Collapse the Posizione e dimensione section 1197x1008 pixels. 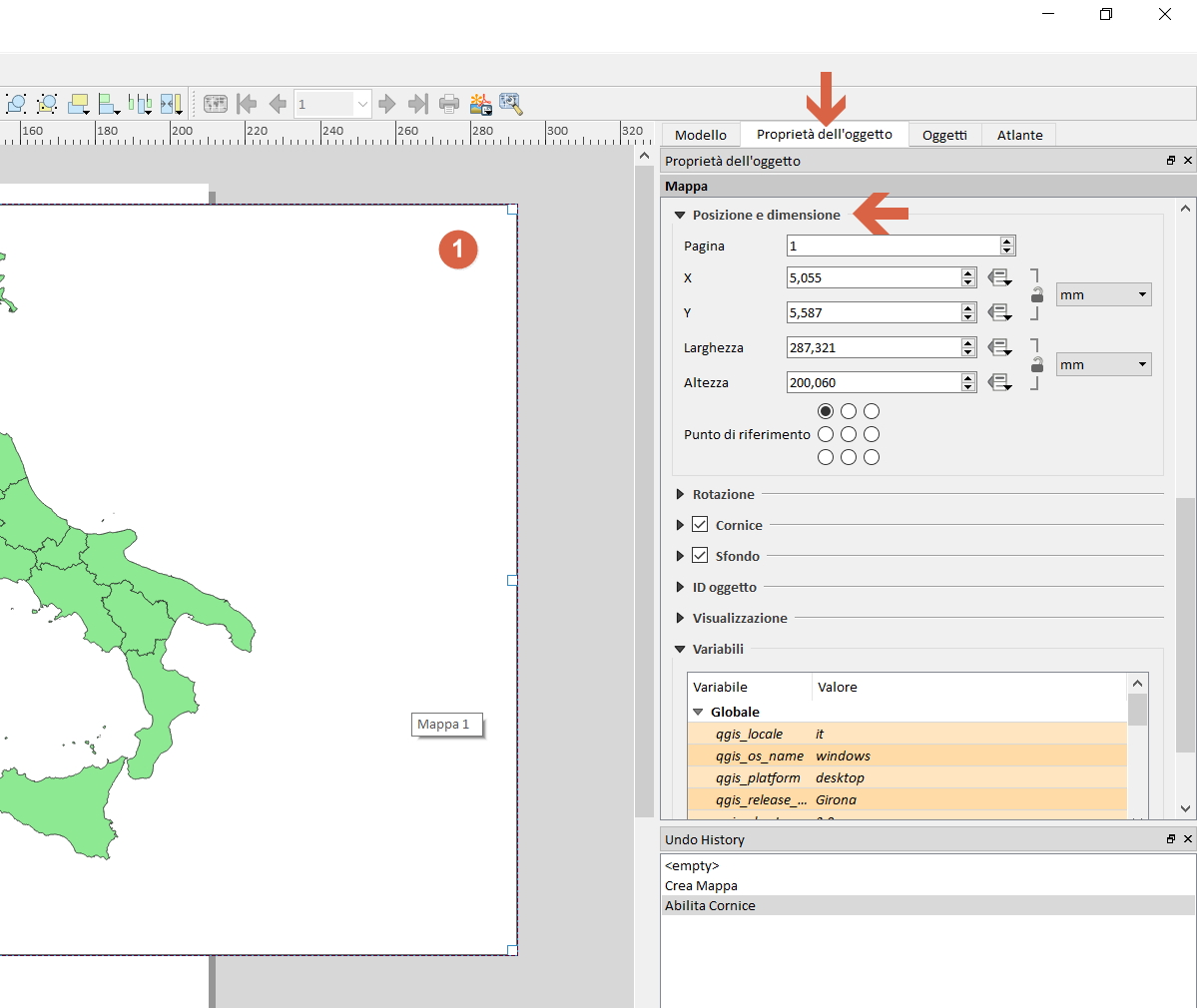pos(681,216)
